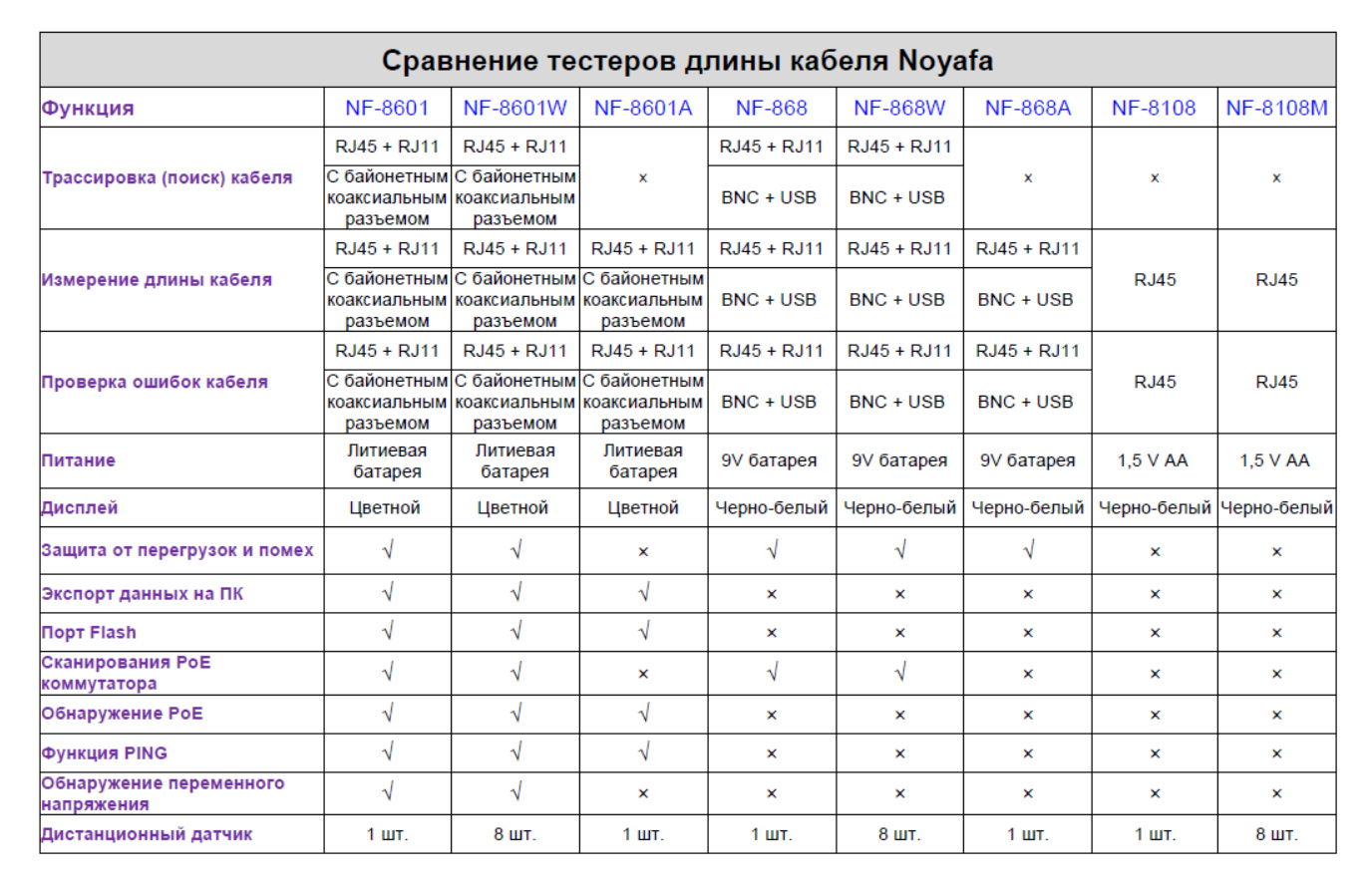This screenshot has height=895, width=1372.
Task: Open the NF-8108 model link
Action: [x=1154, y=108]
